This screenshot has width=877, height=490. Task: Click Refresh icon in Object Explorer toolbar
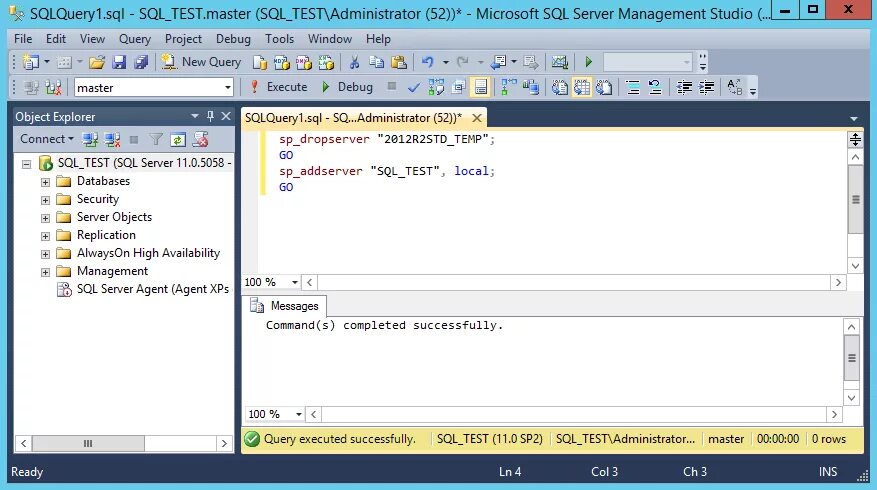coord(178,139)
